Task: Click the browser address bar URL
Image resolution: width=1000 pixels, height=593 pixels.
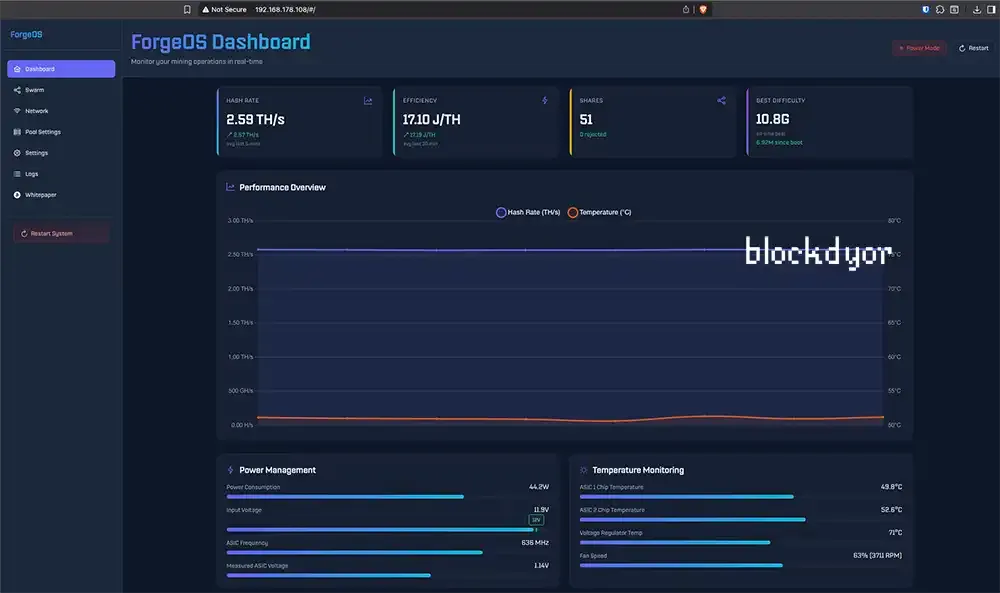Action: tap(285, 10)
